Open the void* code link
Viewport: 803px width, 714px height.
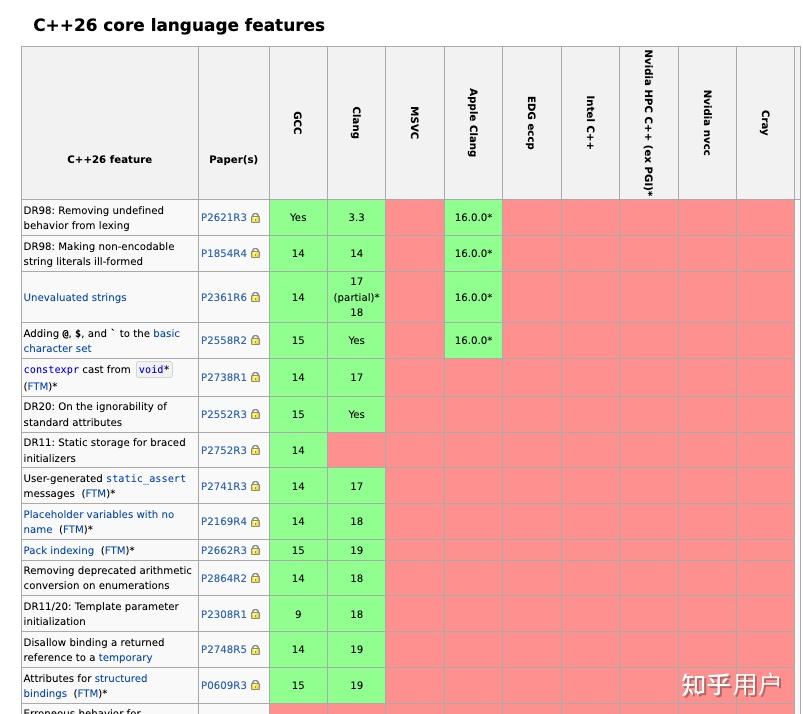154,369
